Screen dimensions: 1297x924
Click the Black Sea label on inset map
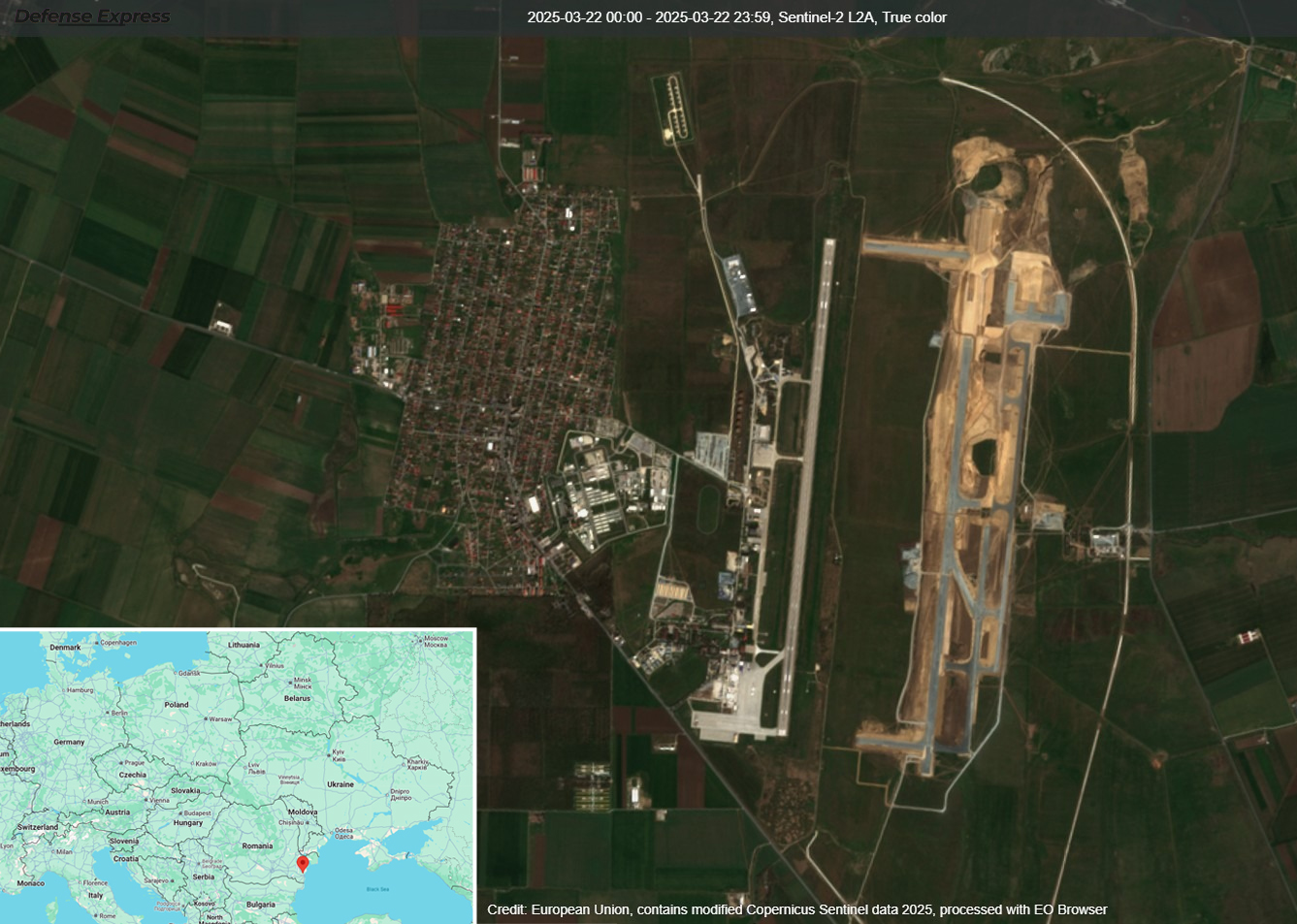pyautogui.click(x=378, y=889)
